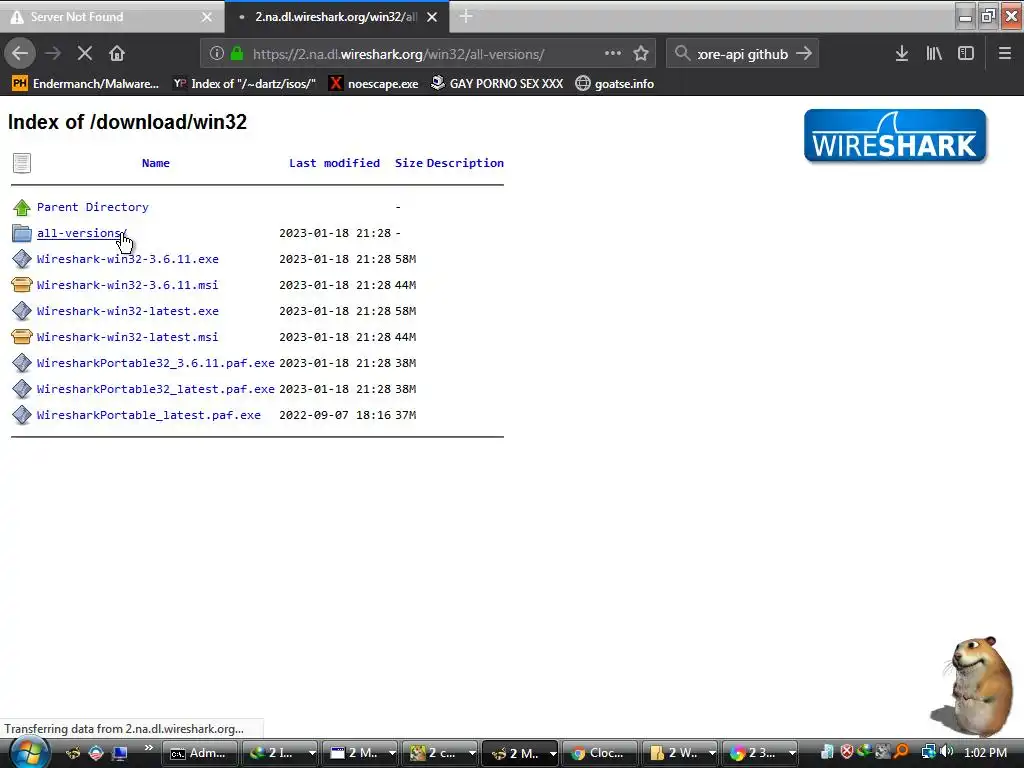This screenshot has width=1024, height=768.
Task: Click the green secure padlock icon
Action: [x=237, y=54]
